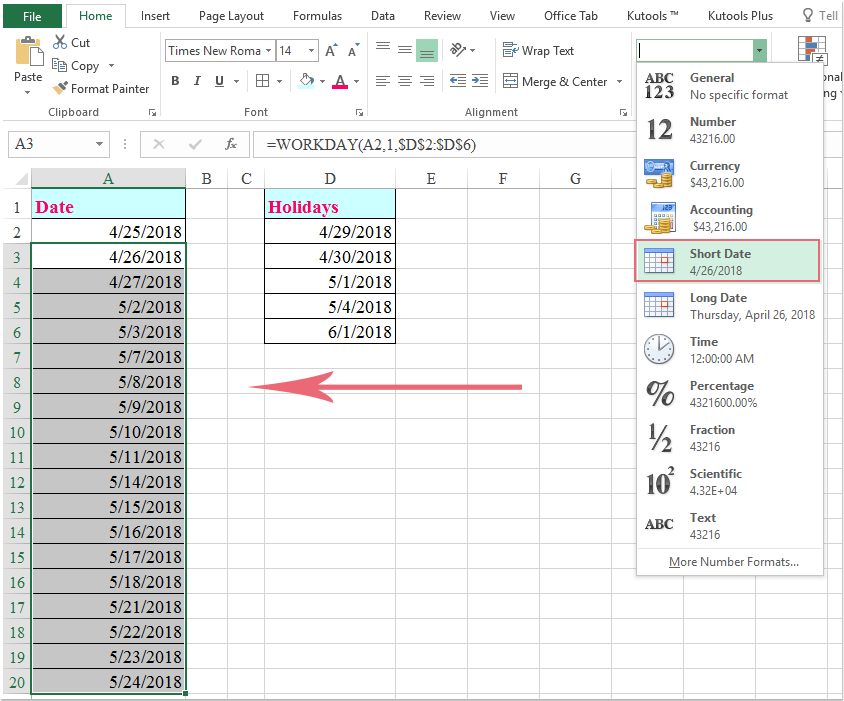The image size is (844, 701).
Task: Click the Conditional Formatting icon
Action: pos(812,48)
